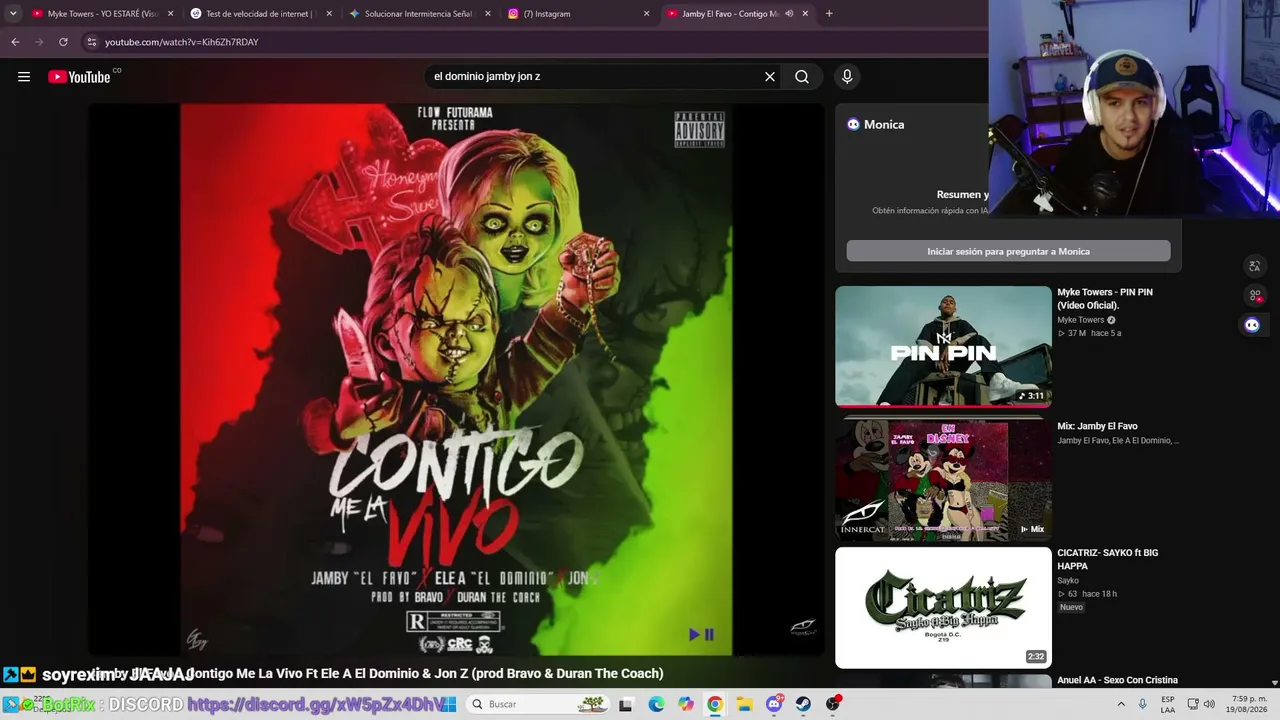The image size is (1280, 720).
Task: Click the Windows taskbar search box
Action: pyautogui.click(x=537, y=704)
